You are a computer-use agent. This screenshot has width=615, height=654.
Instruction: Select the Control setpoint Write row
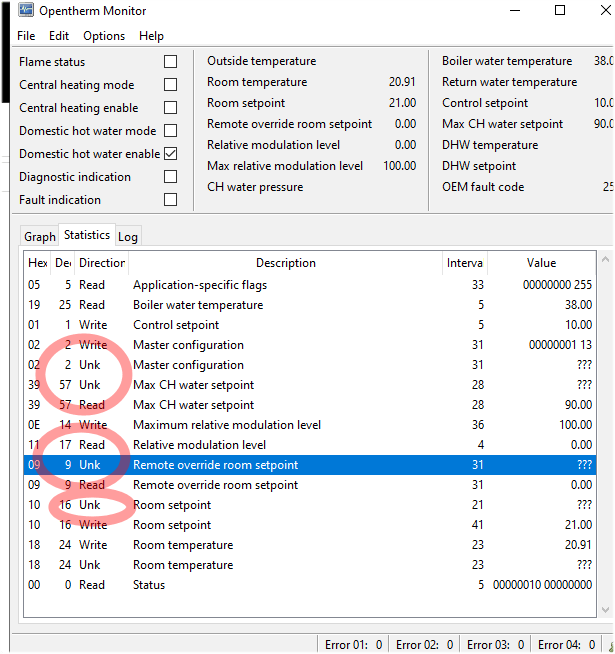tap(310, 325)
